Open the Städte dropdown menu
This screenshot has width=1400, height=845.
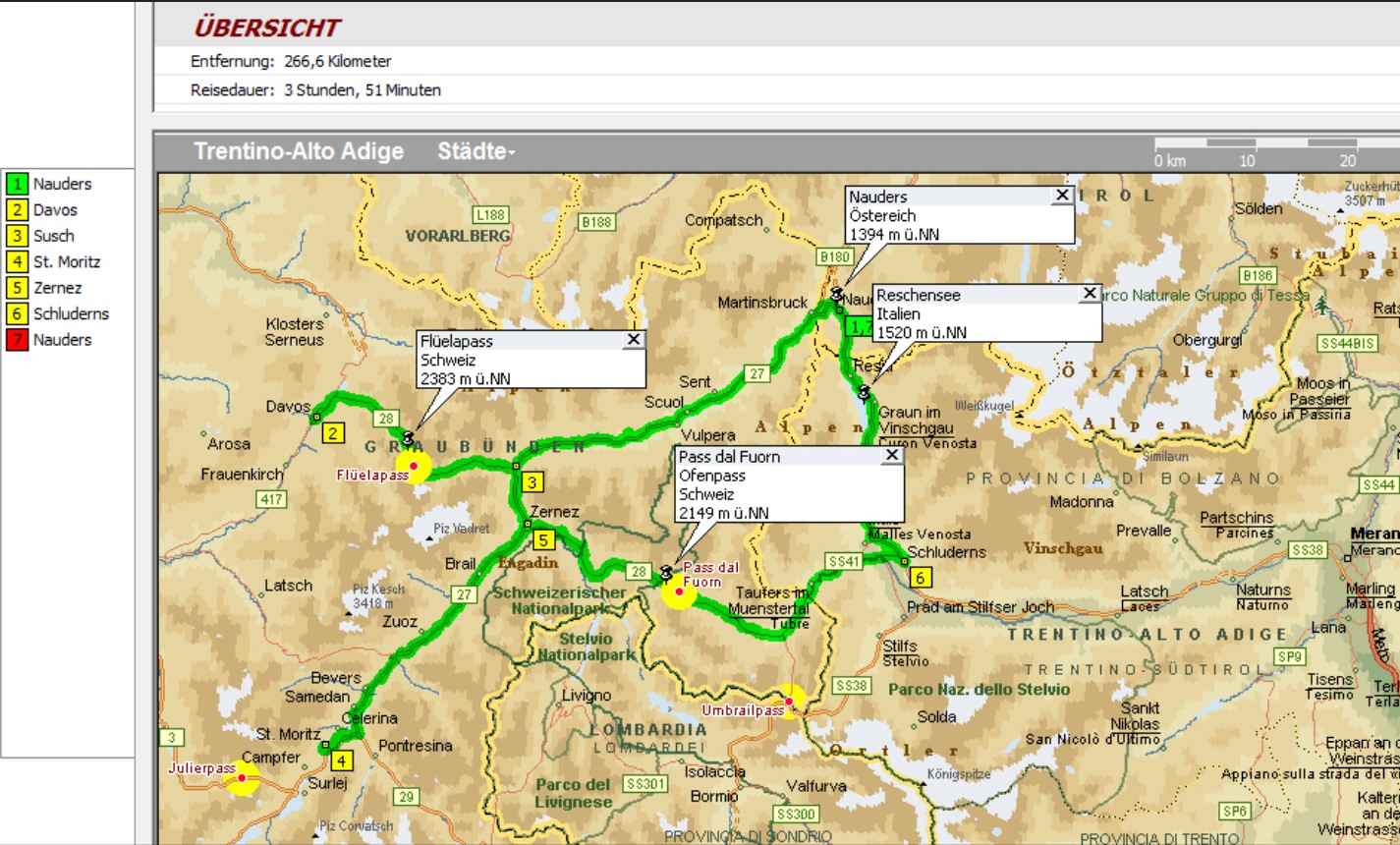coord(476,151)
